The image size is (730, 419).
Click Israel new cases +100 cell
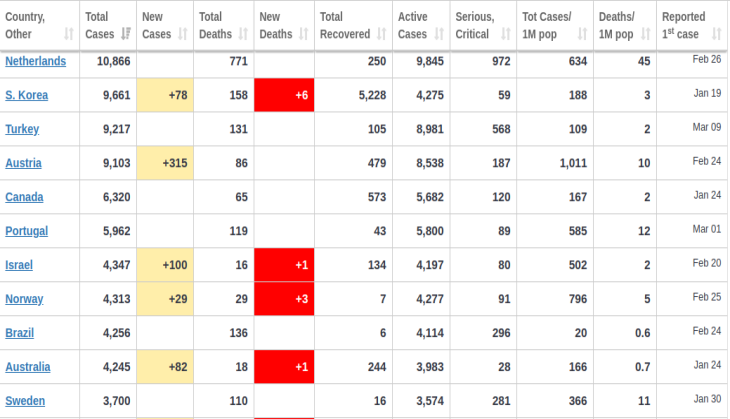(x=165, y=265)
